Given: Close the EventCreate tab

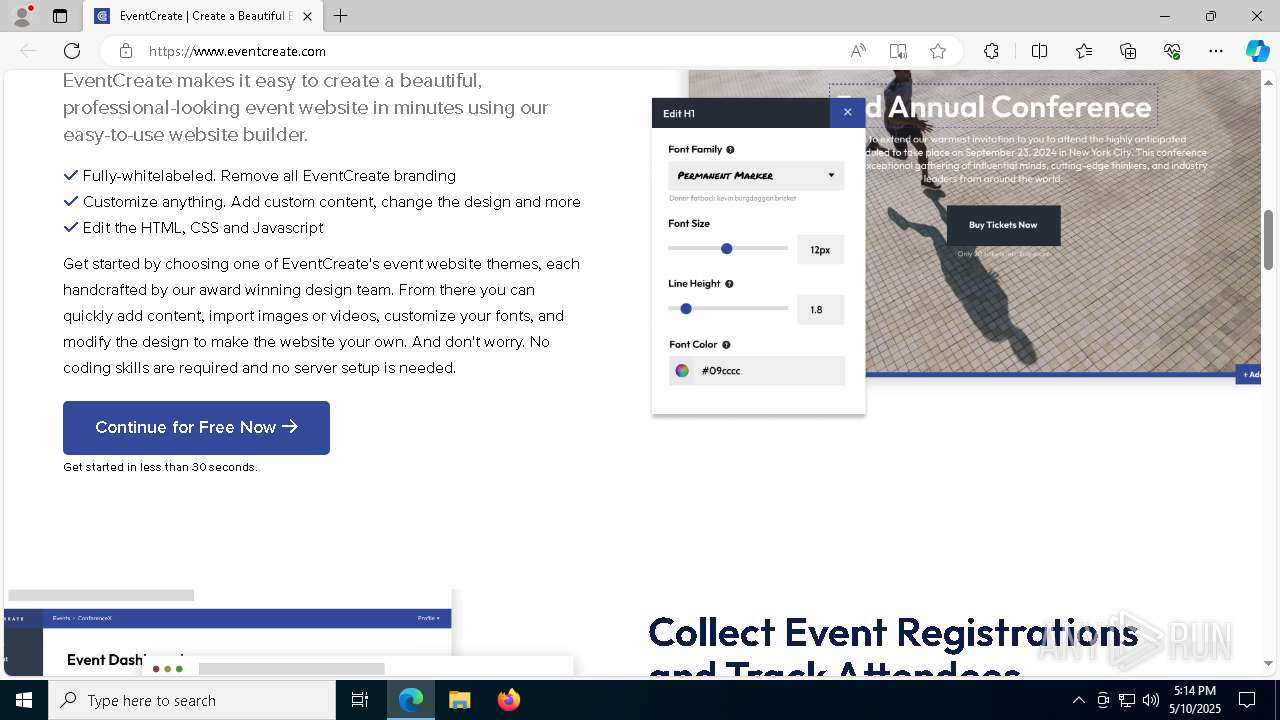Looking at the screenshot, I should pos(307,16).
